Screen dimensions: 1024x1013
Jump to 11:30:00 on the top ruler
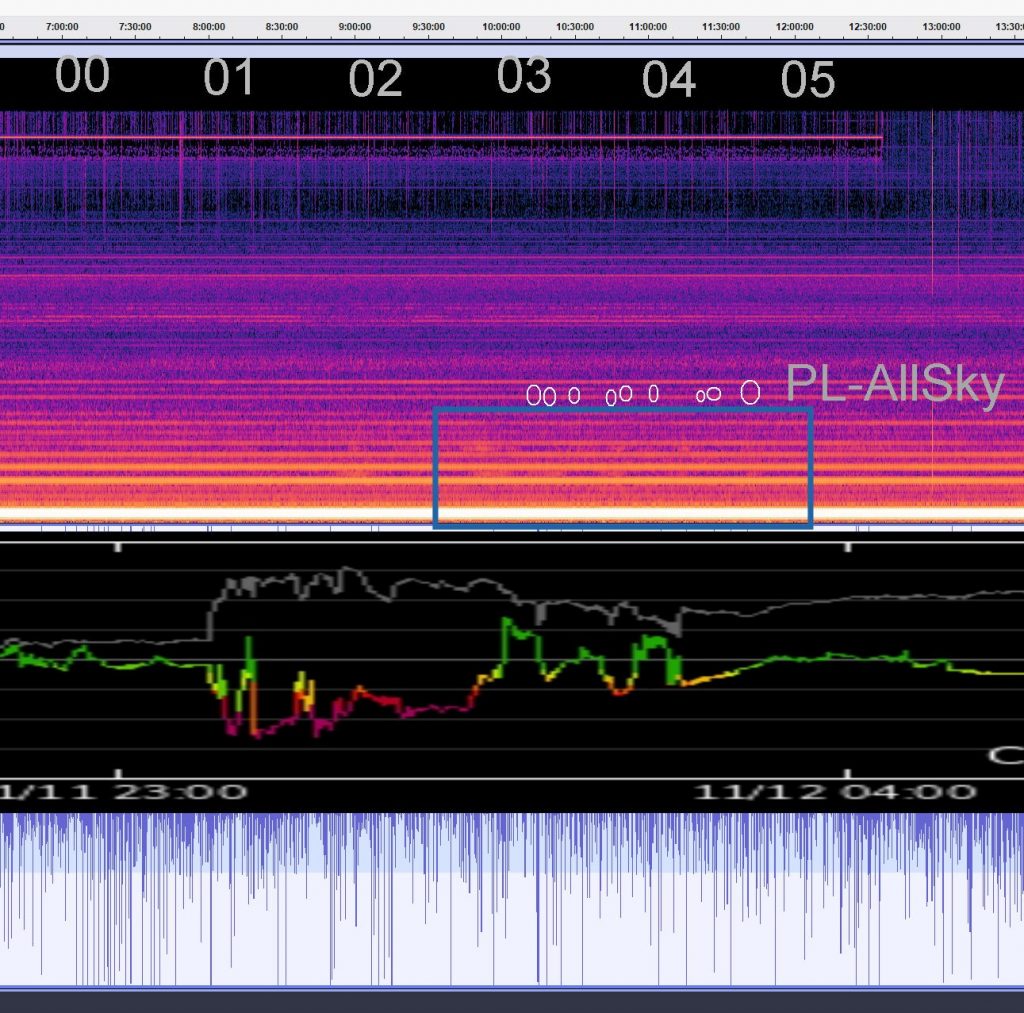(x=721, y=26)
